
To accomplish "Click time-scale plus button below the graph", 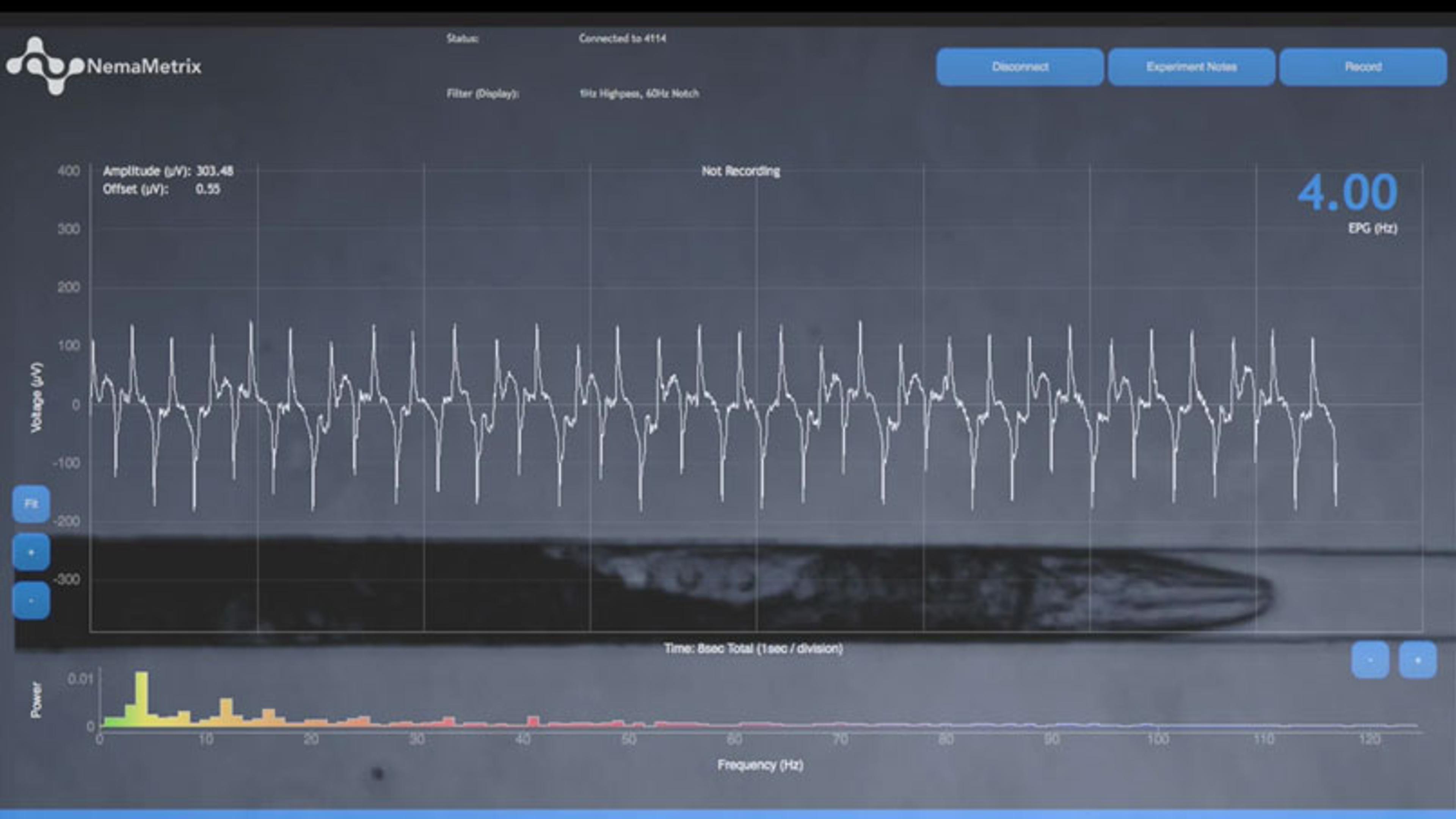I will [1417, 660].
